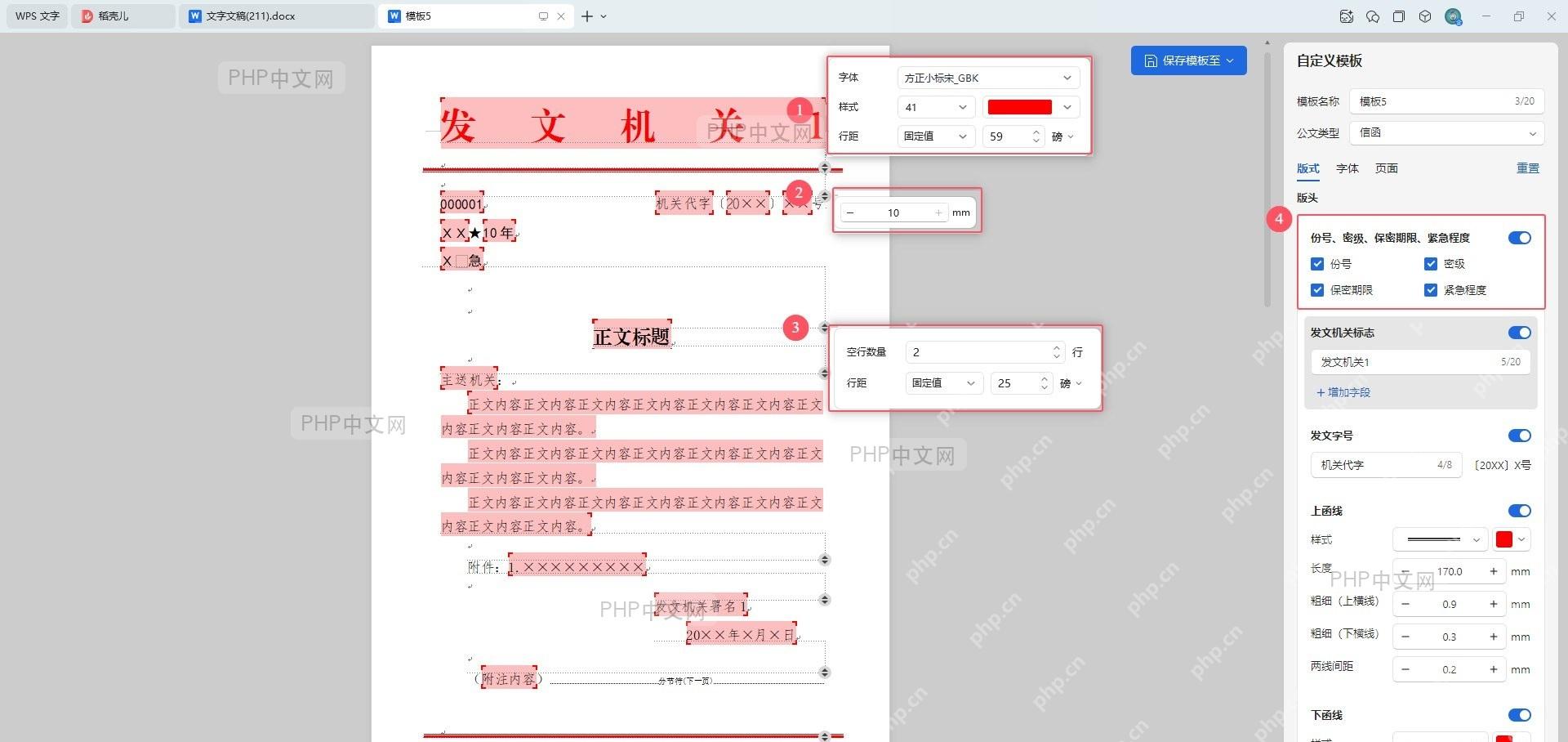Click the new tab plus icon
The height and width of the screenshot is (742, 1568).
pos(586,16)
